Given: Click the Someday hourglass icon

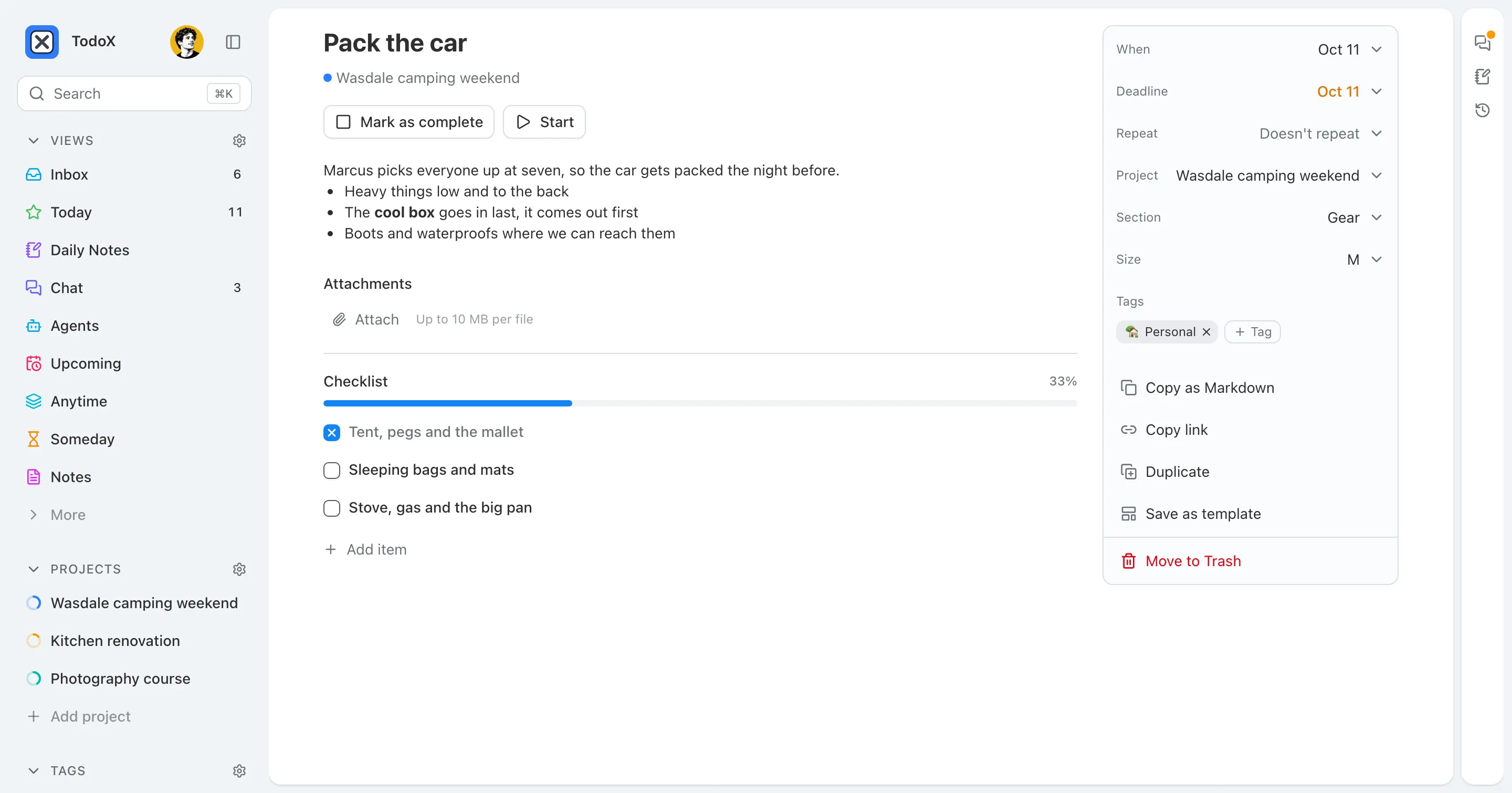Looking at the screenshot, I should coord(34,439).
